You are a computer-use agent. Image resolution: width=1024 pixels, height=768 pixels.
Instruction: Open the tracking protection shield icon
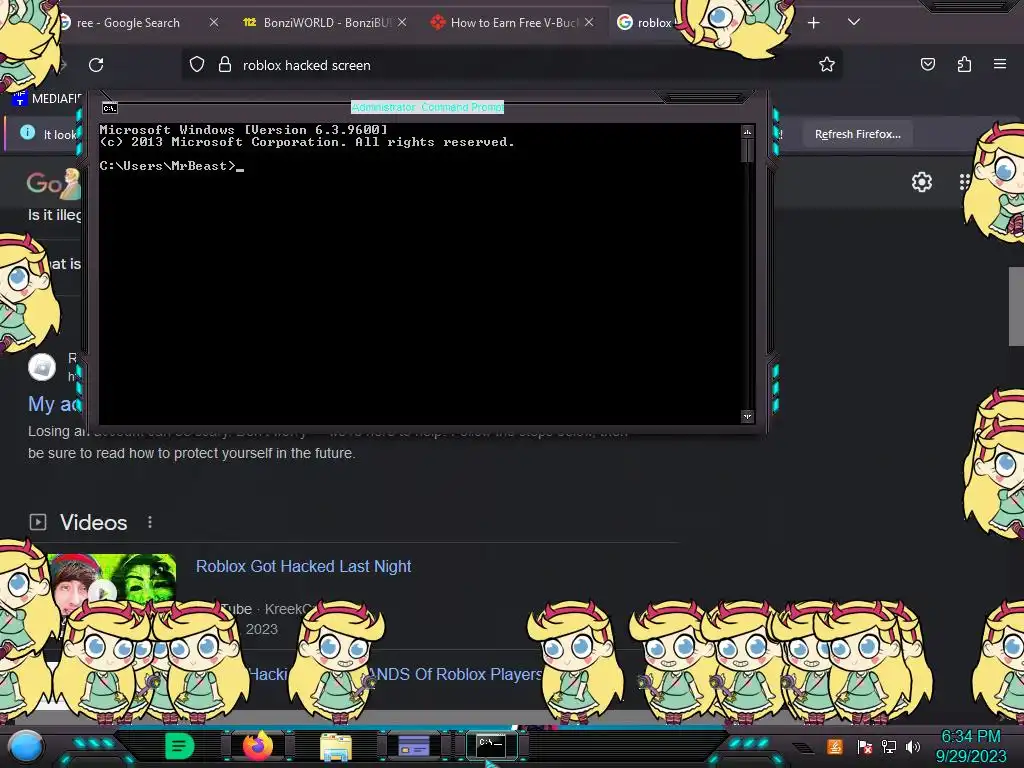tap(197, 64)
